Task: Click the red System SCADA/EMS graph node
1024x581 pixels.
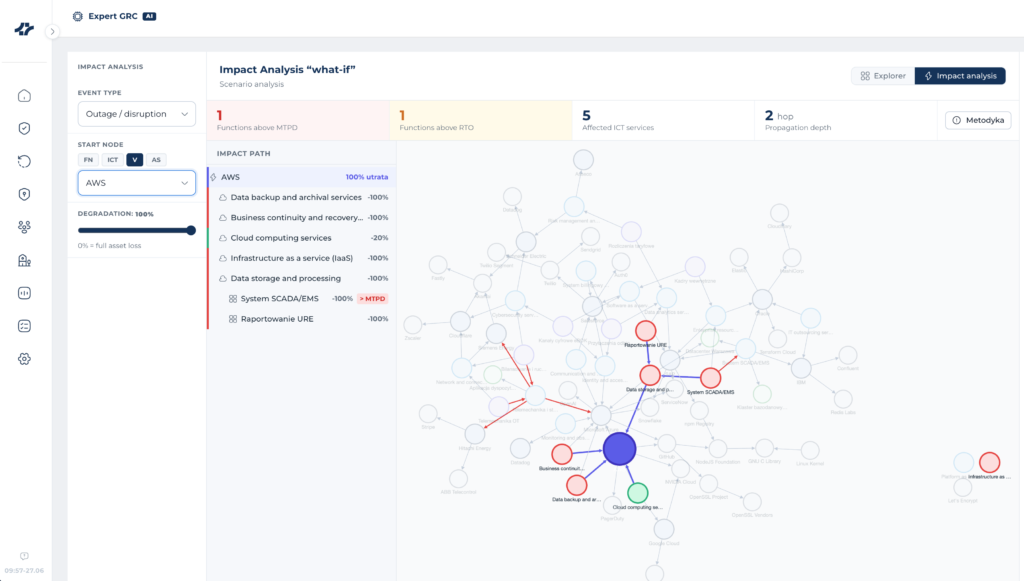Action: pos(711,378)
